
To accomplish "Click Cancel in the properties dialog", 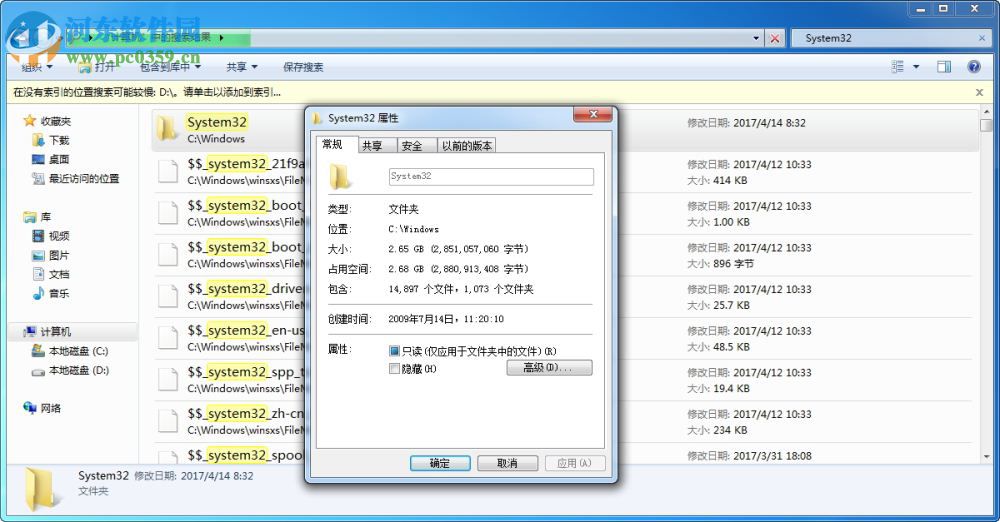I will coord(508,463).
